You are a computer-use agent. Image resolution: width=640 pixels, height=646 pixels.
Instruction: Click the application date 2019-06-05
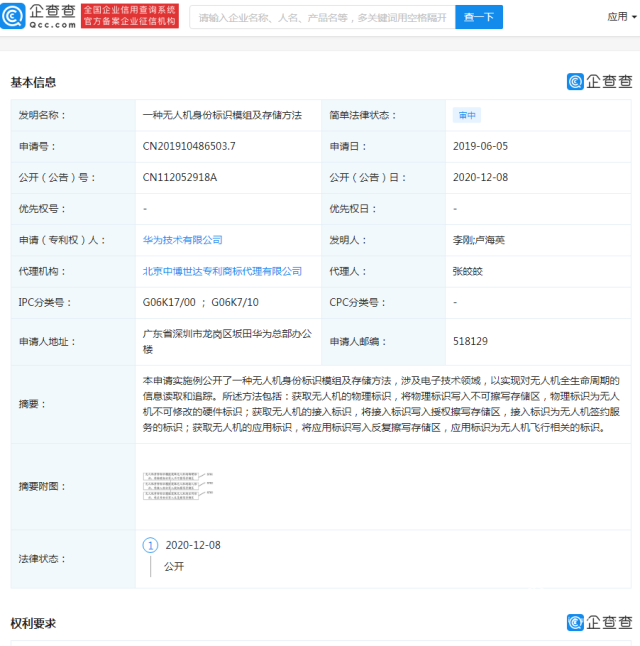481,146
